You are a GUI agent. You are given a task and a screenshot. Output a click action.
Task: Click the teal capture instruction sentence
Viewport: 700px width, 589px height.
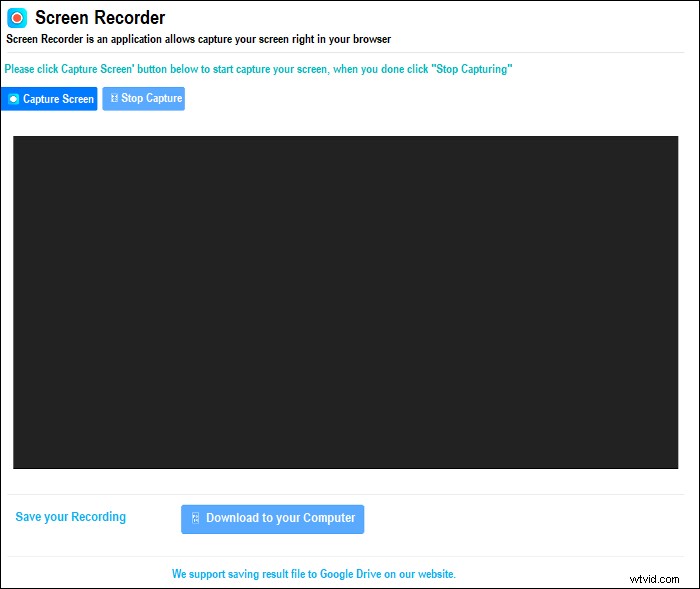(x=258, y=69)
